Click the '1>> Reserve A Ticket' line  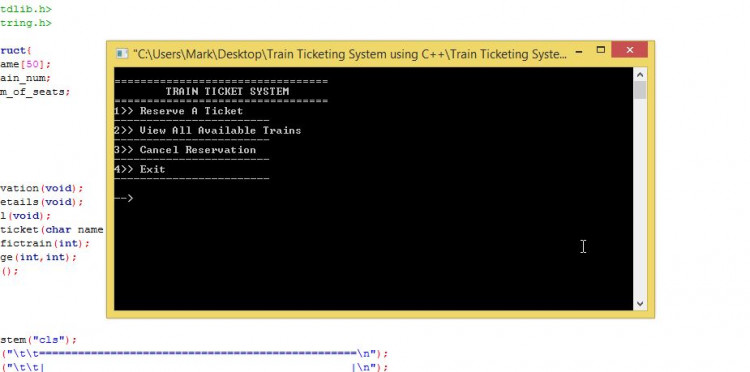tap(178, 111)
